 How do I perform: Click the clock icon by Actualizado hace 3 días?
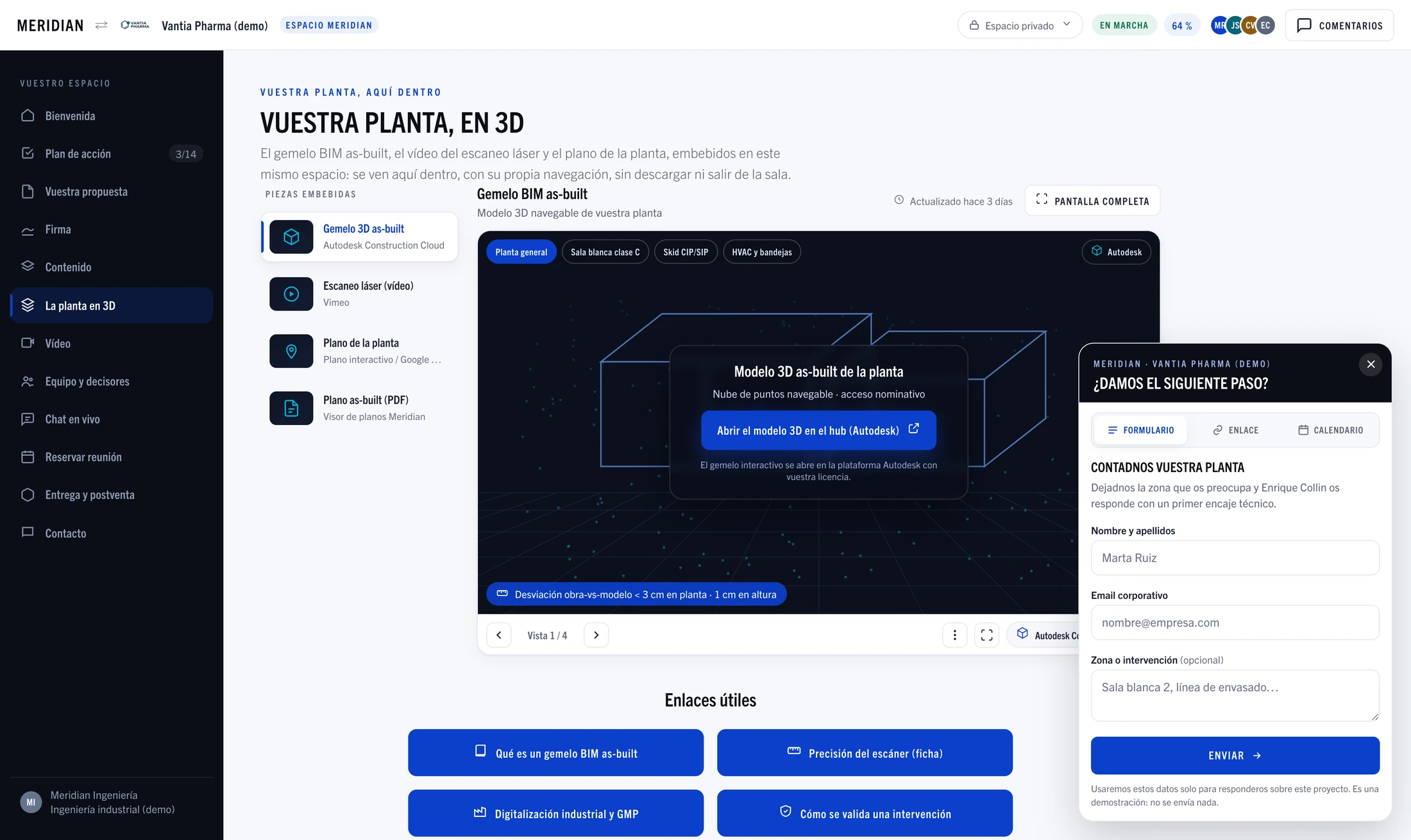[899, 200]
